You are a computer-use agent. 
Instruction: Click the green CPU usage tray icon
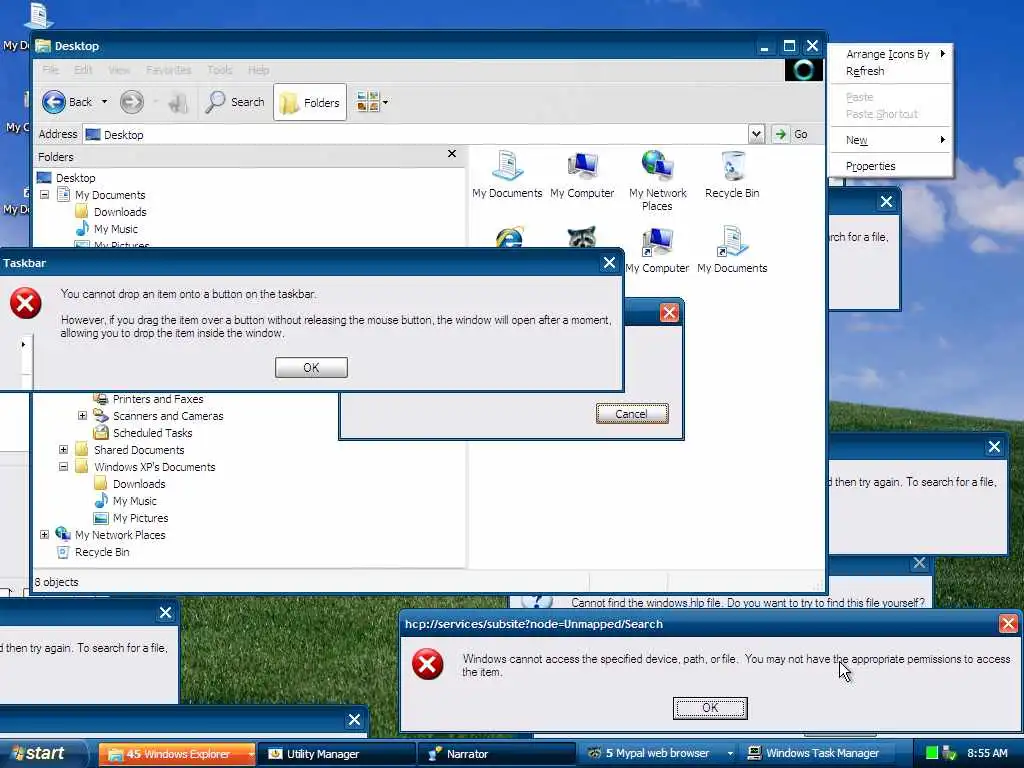click(932, 754)
